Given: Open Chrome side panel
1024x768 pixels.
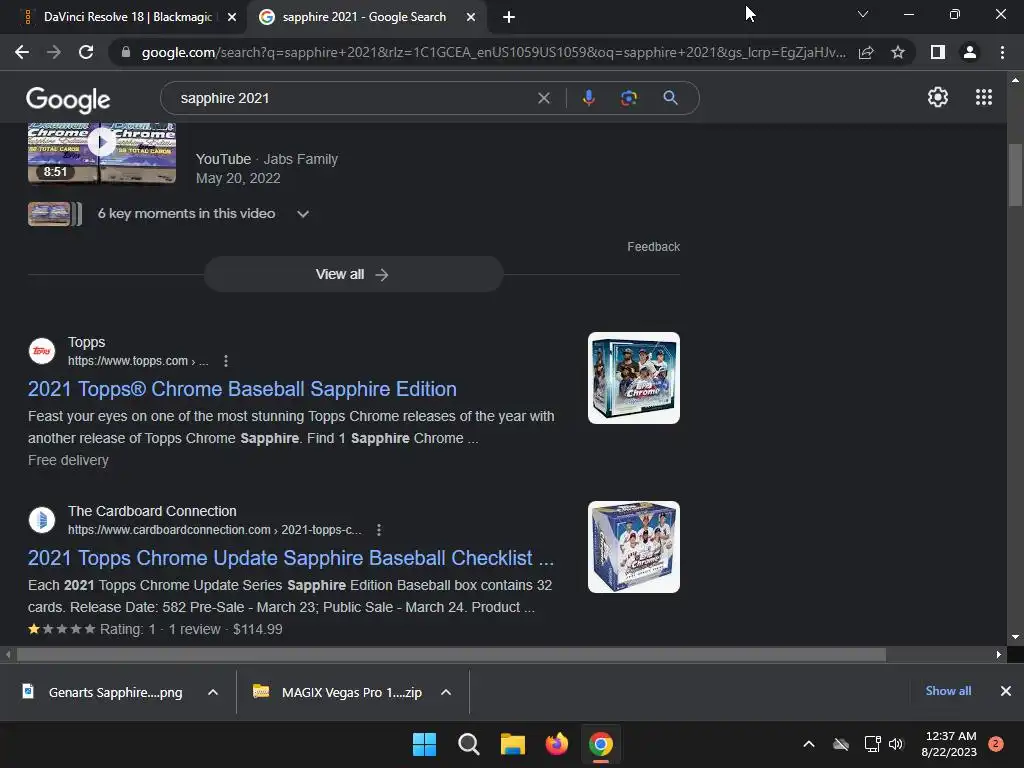Looking at the screenshot, I should 938,52.
